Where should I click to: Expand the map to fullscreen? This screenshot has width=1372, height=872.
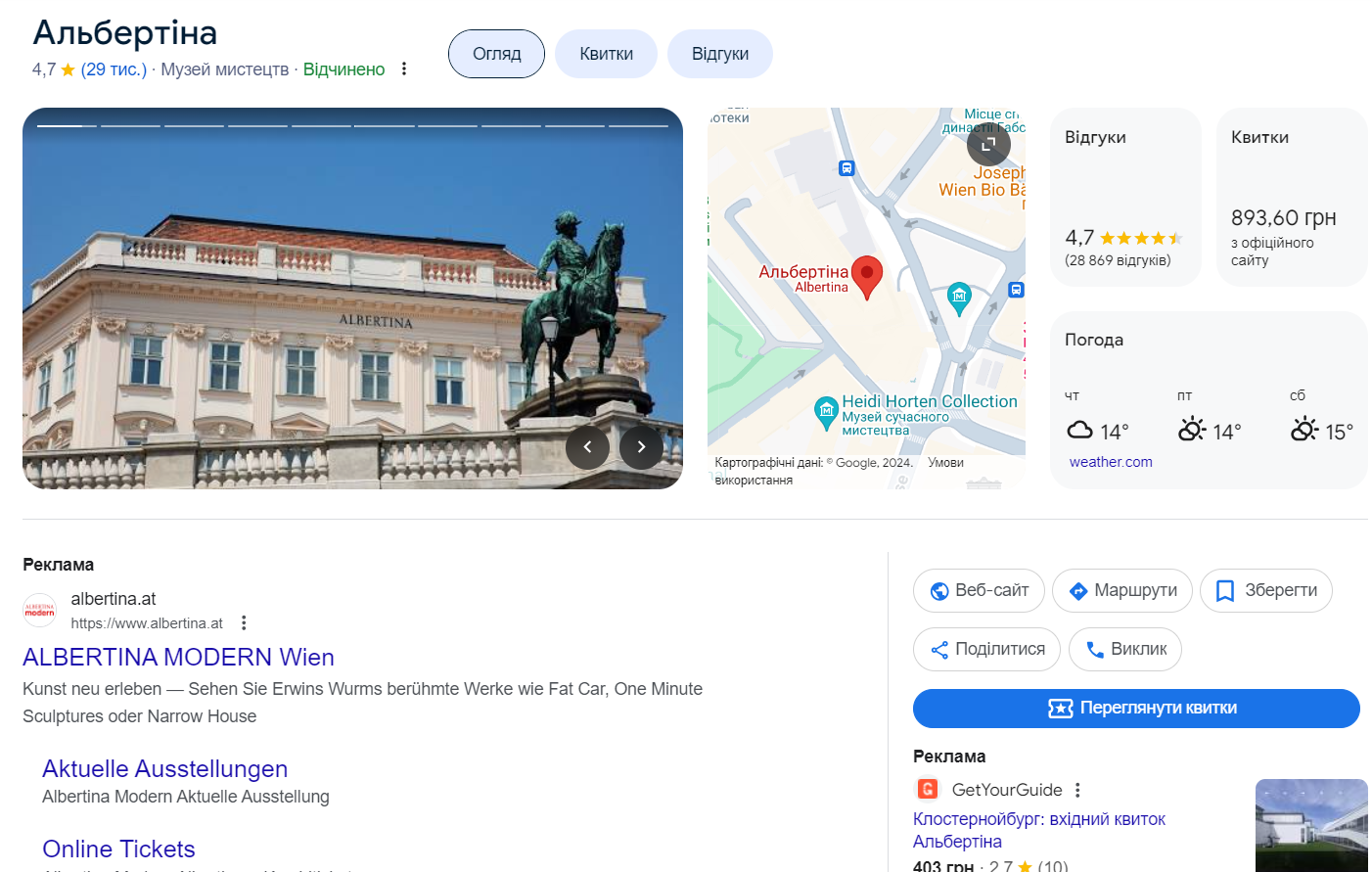pyautogui.click(x=988, y=144)
